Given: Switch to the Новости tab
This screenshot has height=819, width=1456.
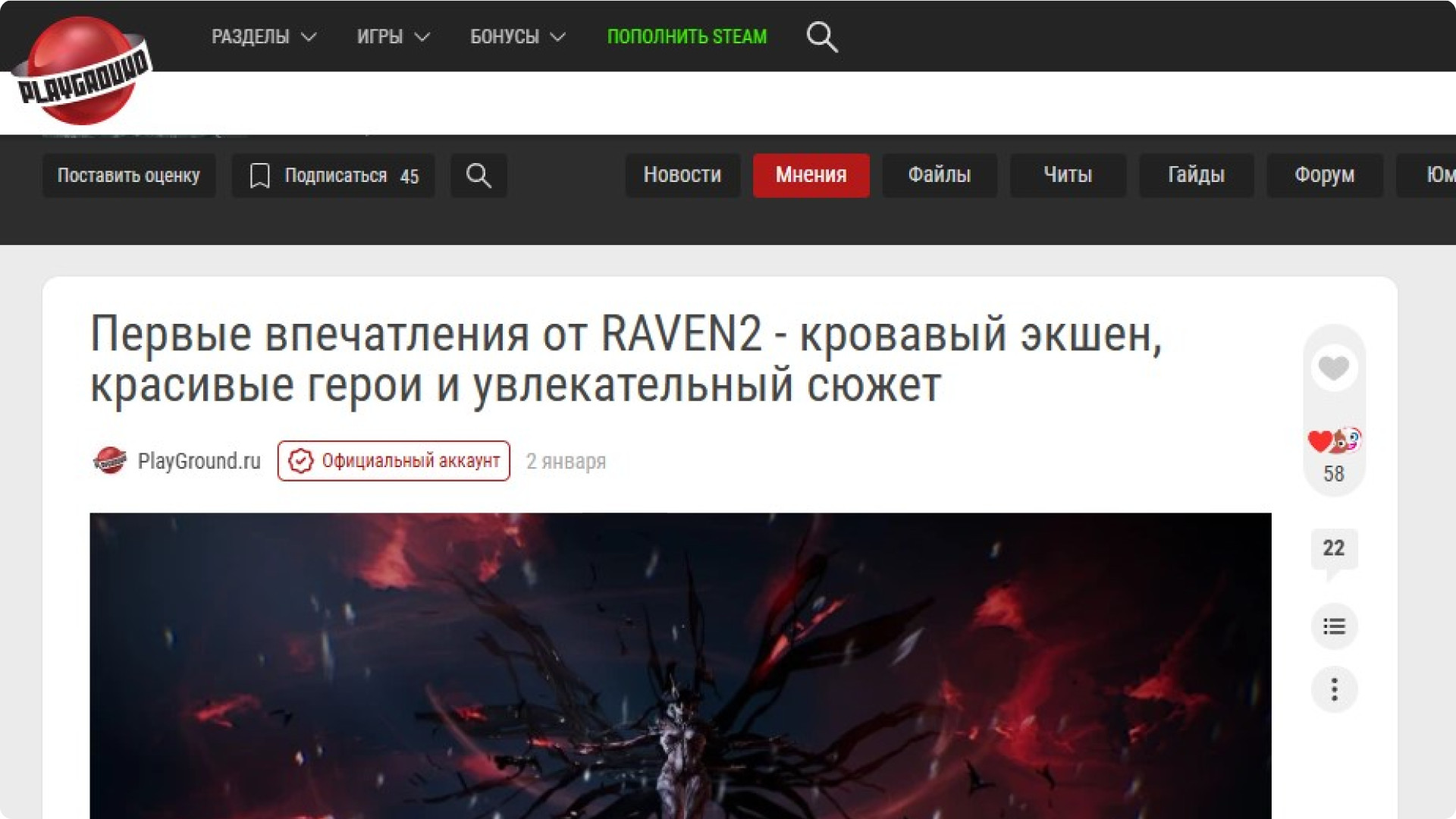Looking at the screenshot, I should point(682,175).
